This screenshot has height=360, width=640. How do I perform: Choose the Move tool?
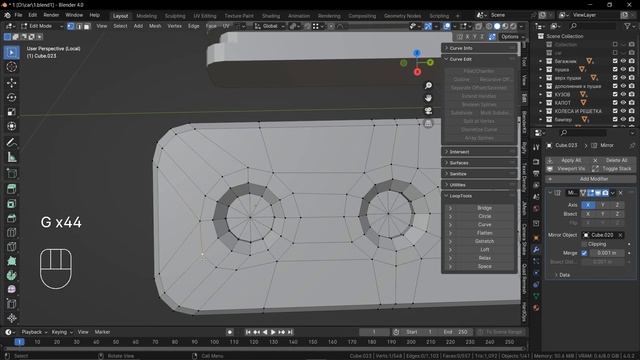pyautogui.click(x=11, y=83)
